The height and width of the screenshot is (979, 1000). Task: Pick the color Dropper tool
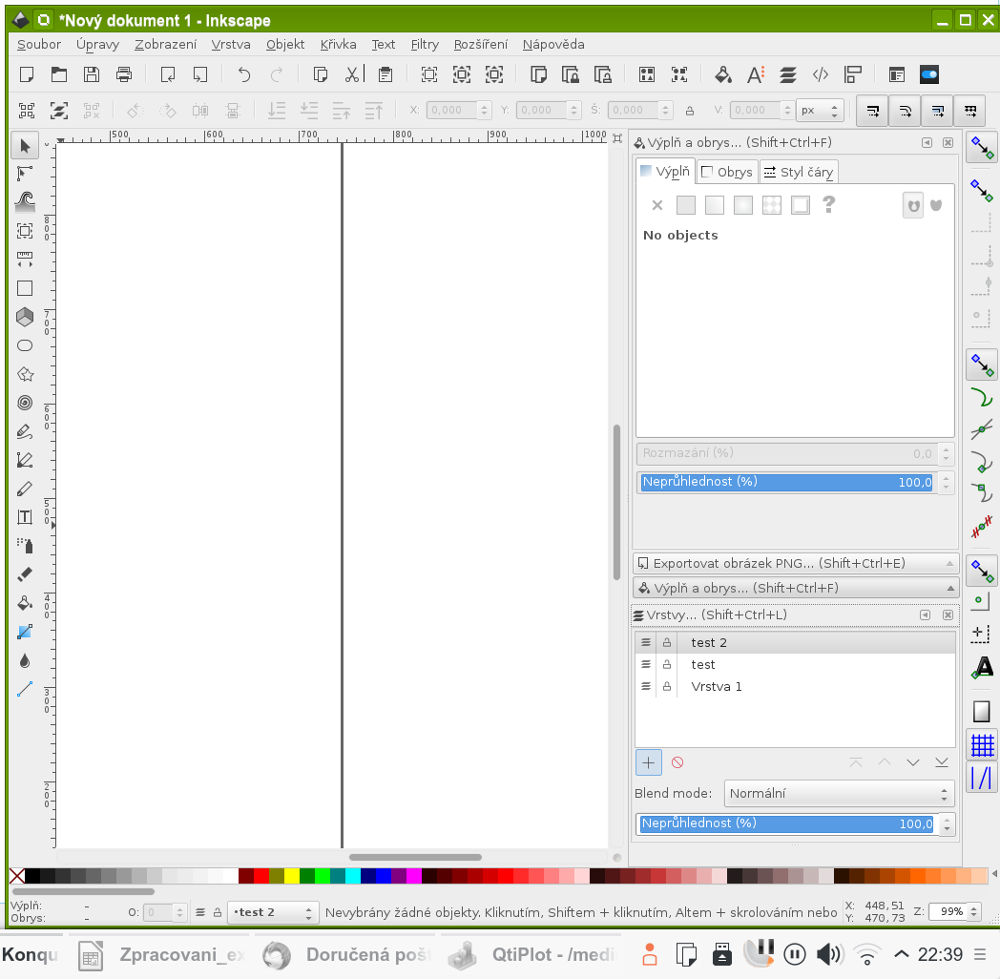coord(24,660)
